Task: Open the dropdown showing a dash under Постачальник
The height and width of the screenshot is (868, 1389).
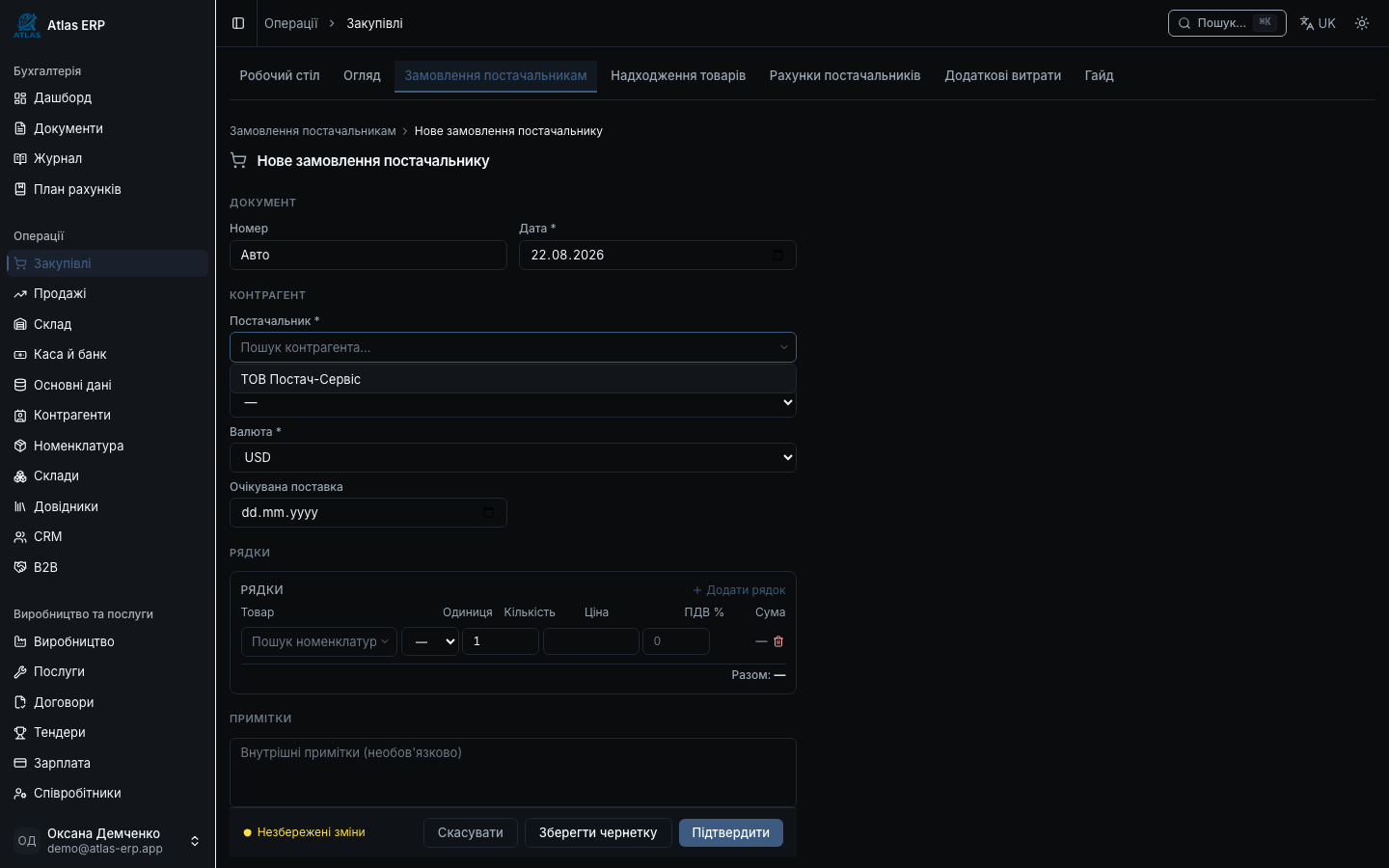Action: pyautogui.click(x=513, y=403)
